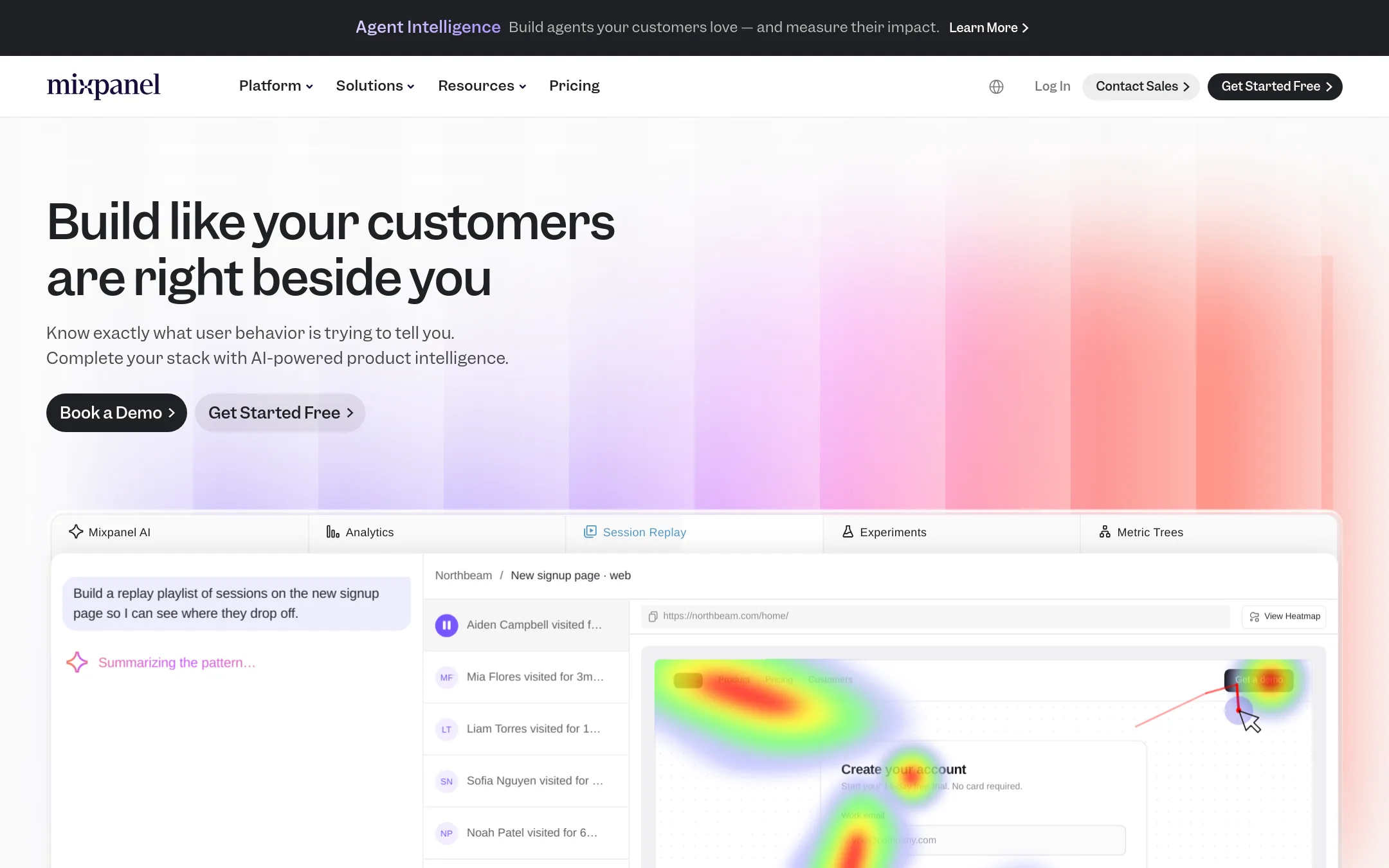Switch to the Analytics tab
This screenshot has height=868, width=1389.
(x=437, y=532)
